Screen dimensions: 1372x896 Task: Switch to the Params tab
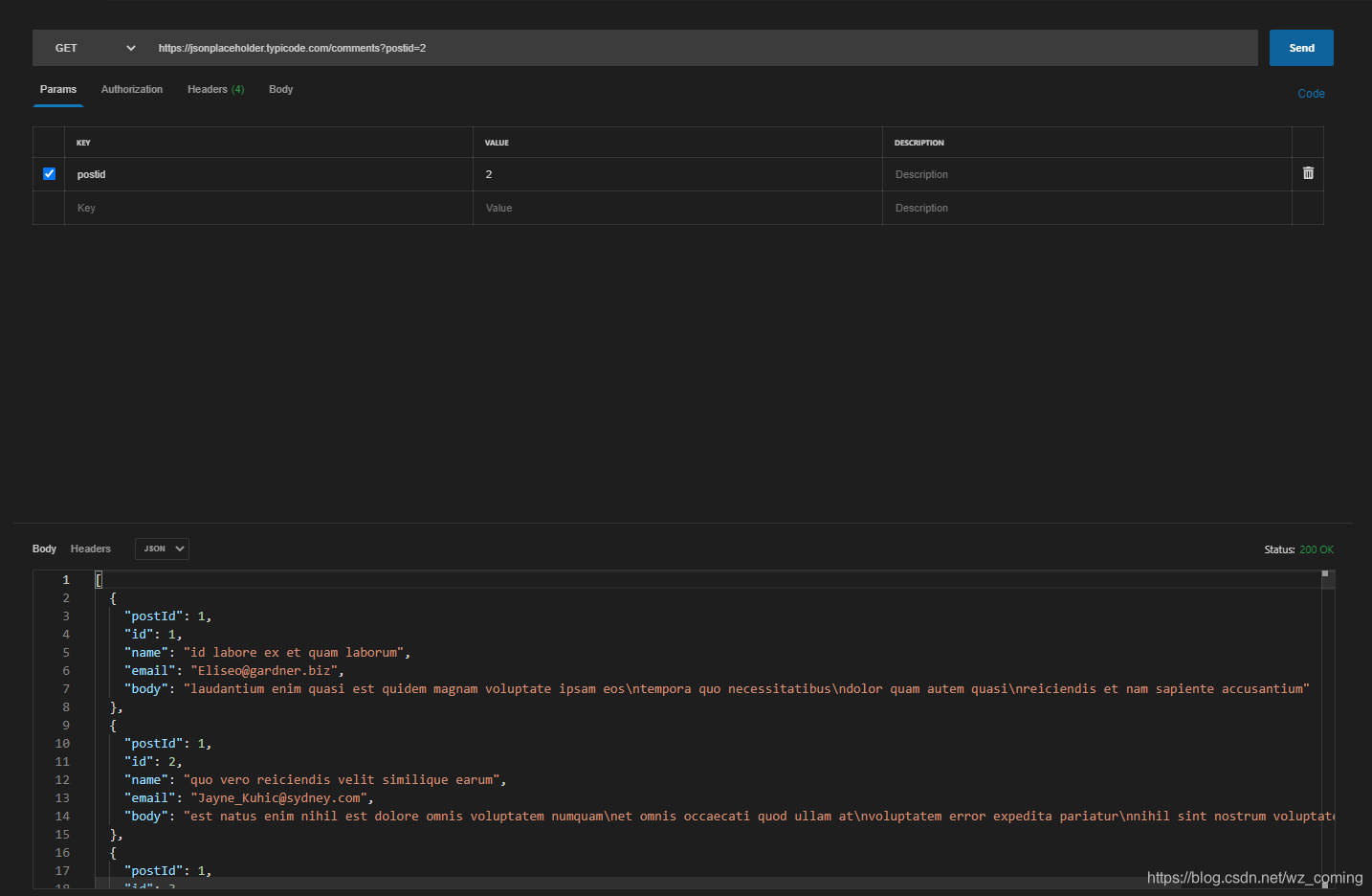pos(58,89)
